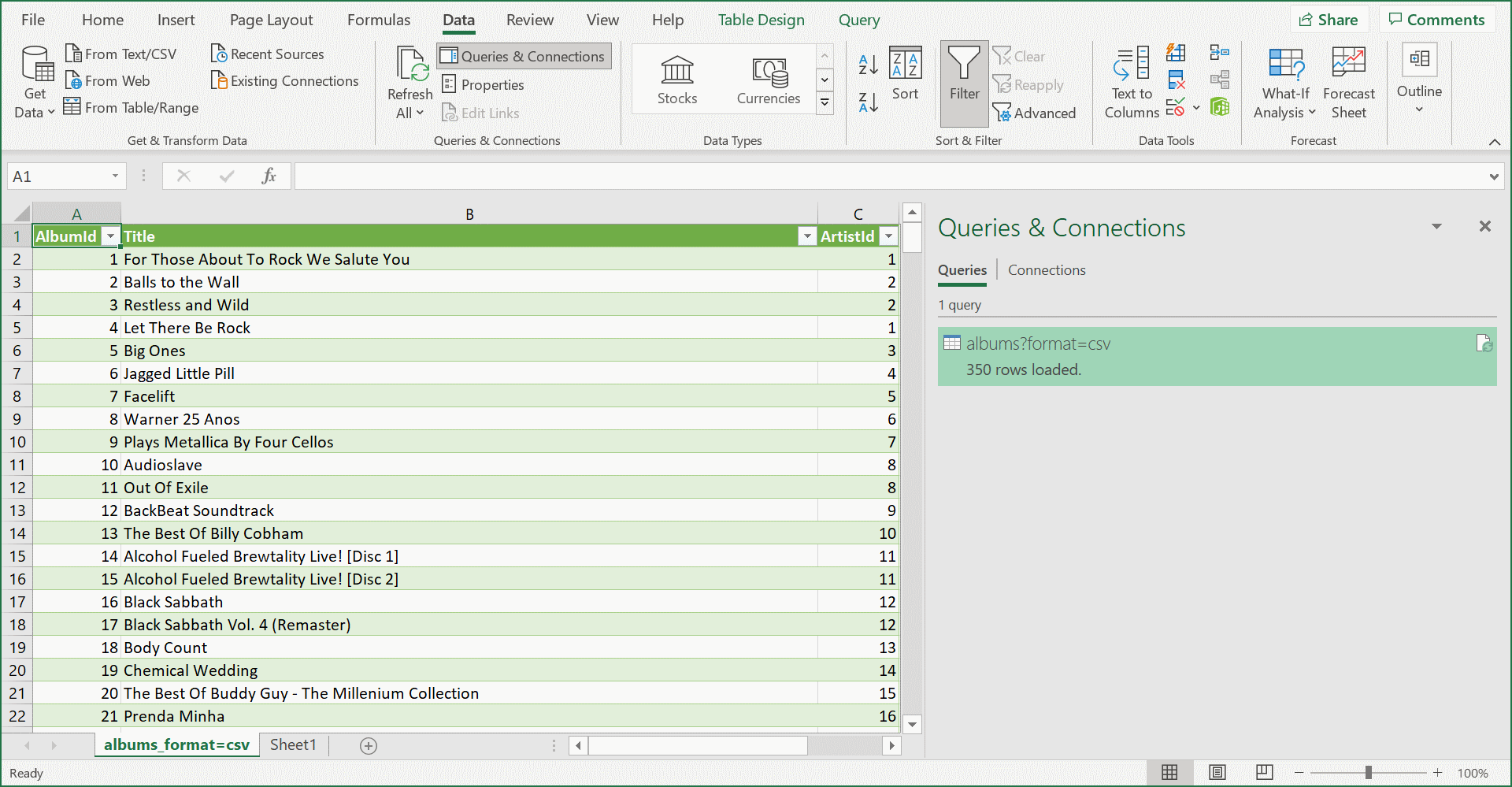Viewport: 1512px width, 787px height.
Task: Switch to Page Layout view
Action: point(1217,773)
